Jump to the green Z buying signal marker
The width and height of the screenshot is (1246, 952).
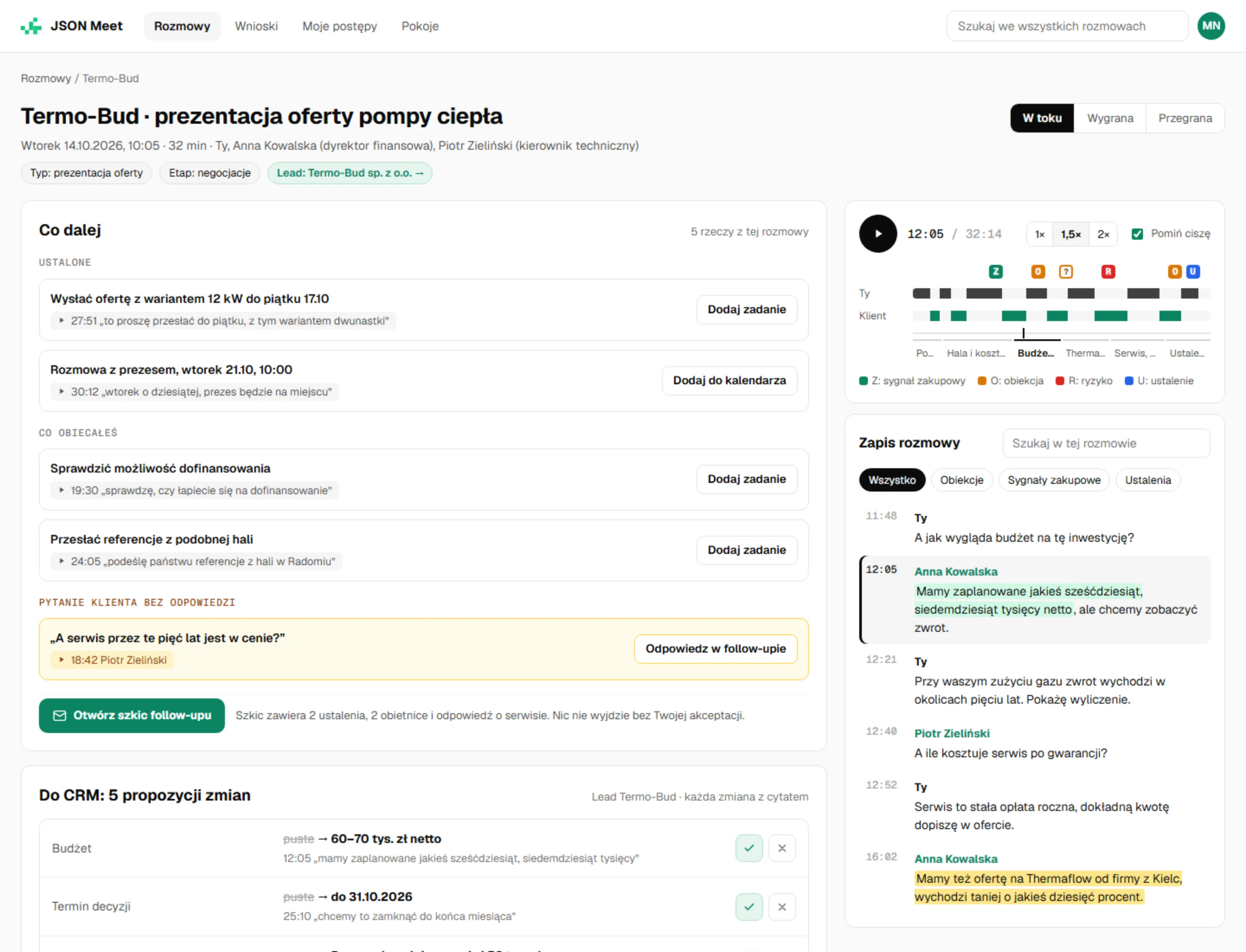click(996, 271)
